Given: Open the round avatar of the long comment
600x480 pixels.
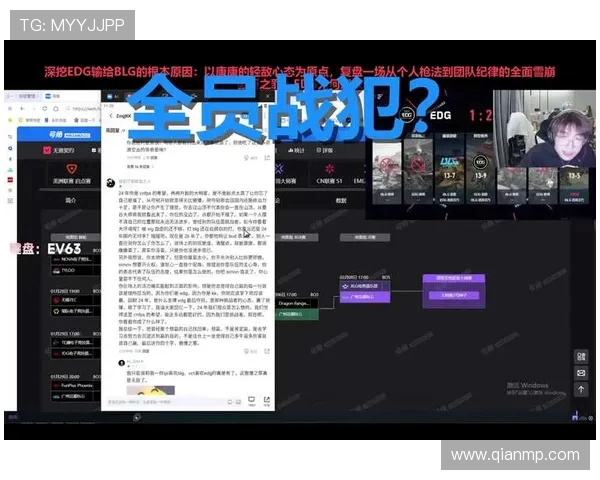Looking at the screenshot, I should tap(111, 183).
